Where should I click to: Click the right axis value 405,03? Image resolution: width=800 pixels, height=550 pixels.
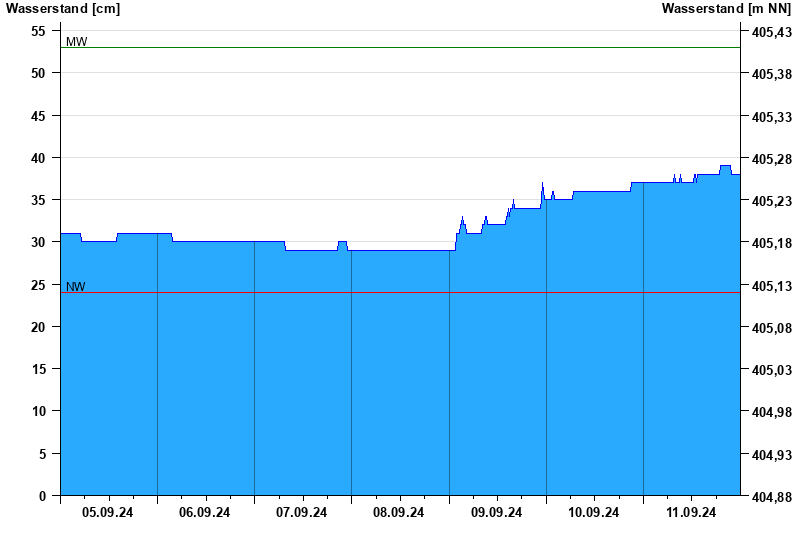(772, 370)
